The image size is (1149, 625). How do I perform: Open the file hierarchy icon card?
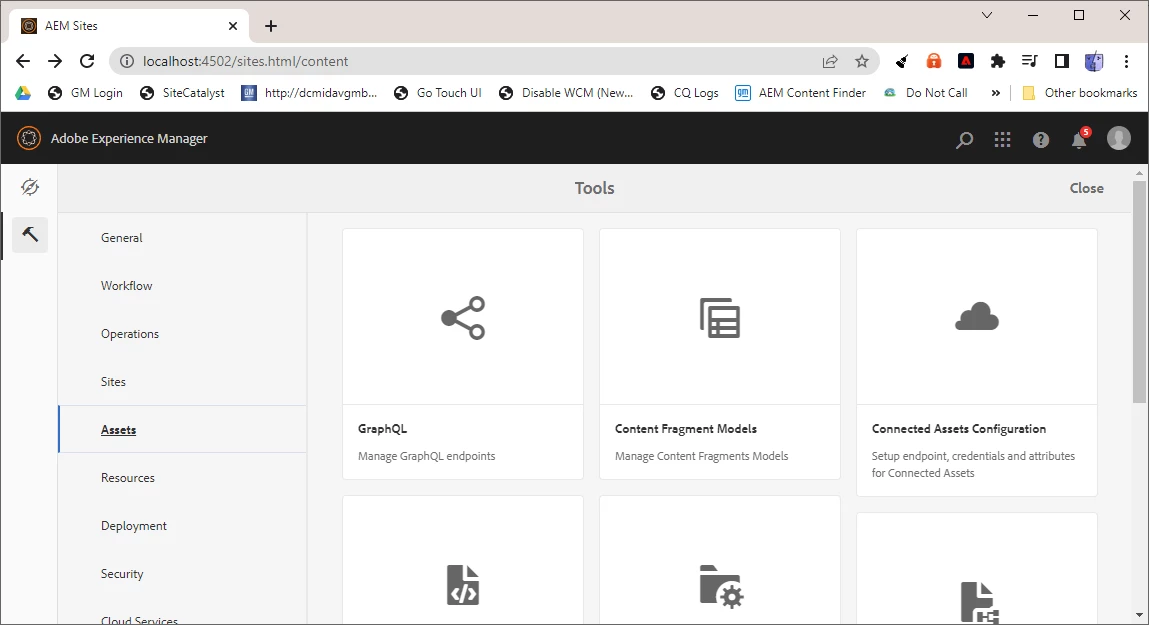click(x=979, y=602)
